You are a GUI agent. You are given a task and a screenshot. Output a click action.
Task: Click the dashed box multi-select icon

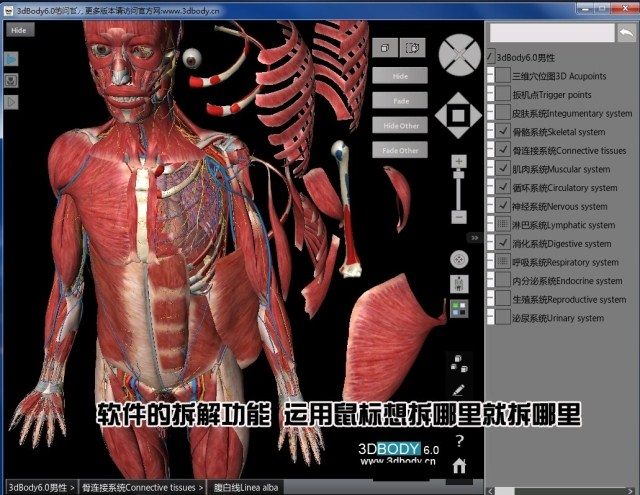pyautogui.click(x=413, y=48)
